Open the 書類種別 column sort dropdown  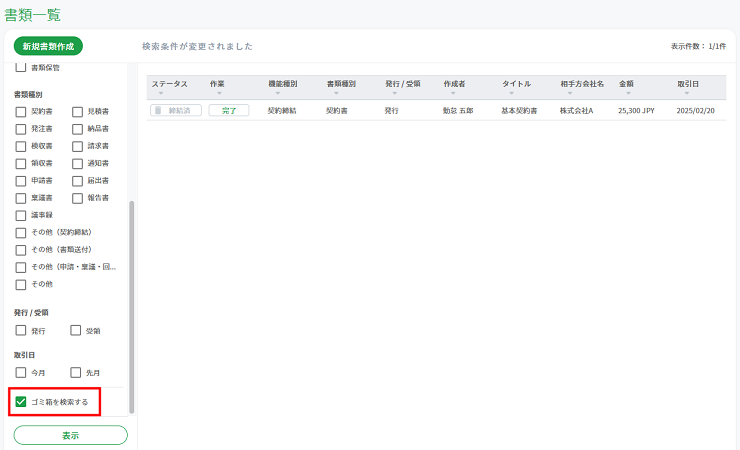click(x=335, y=93)
